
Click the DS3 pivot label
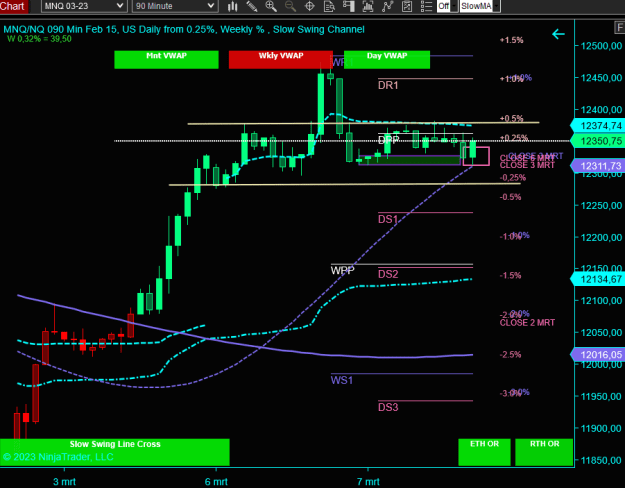point(388,407)
